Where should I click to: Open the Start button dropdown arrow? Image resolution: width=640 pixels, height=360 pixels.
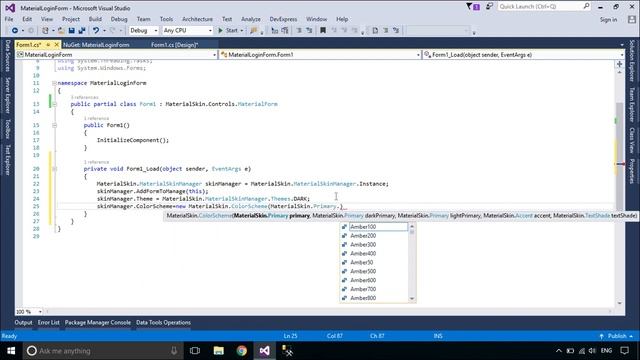242,31
